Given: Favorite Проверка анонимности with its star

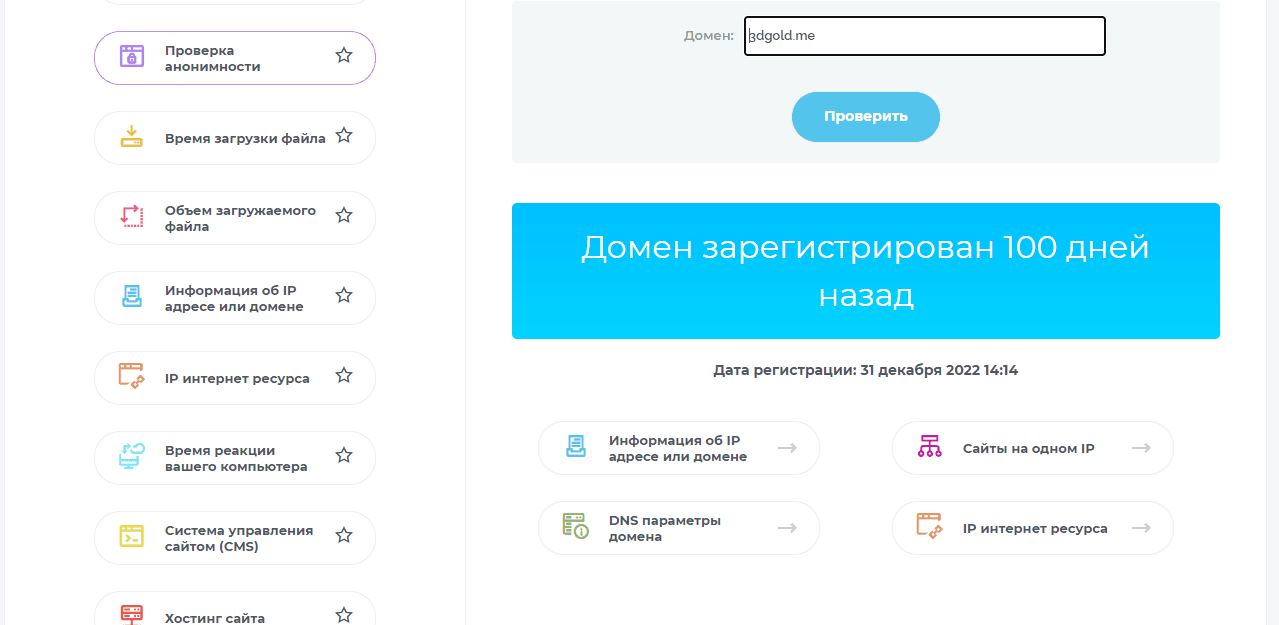Looking at the screenshot, I should [x=344, y=56].
